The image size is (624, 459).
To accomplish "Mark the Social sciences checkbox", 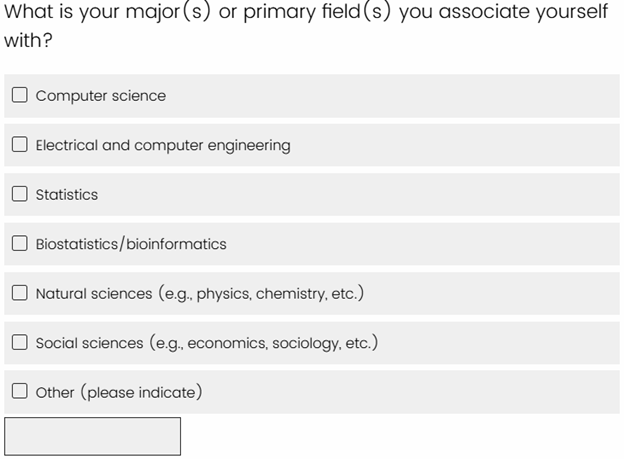I will (20, 343).
